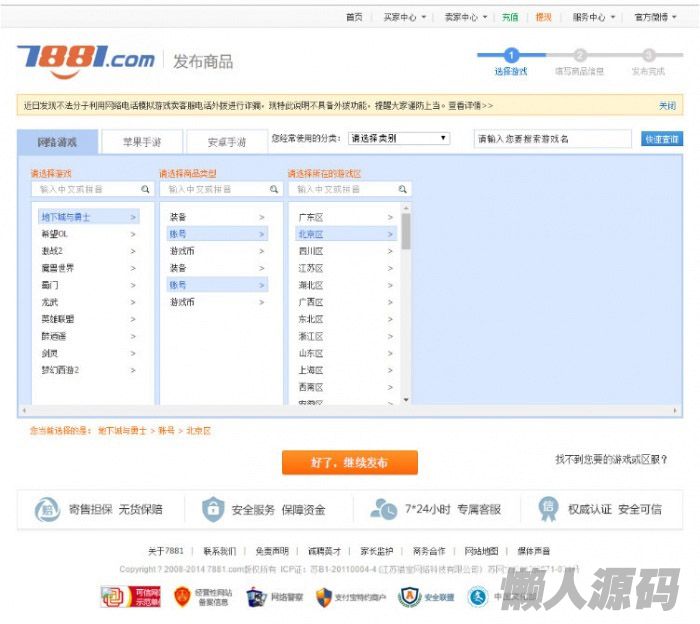Click the horizontal scrollbar left arrow
Viewport: 700px width, 624px height.
pos(24,410)
